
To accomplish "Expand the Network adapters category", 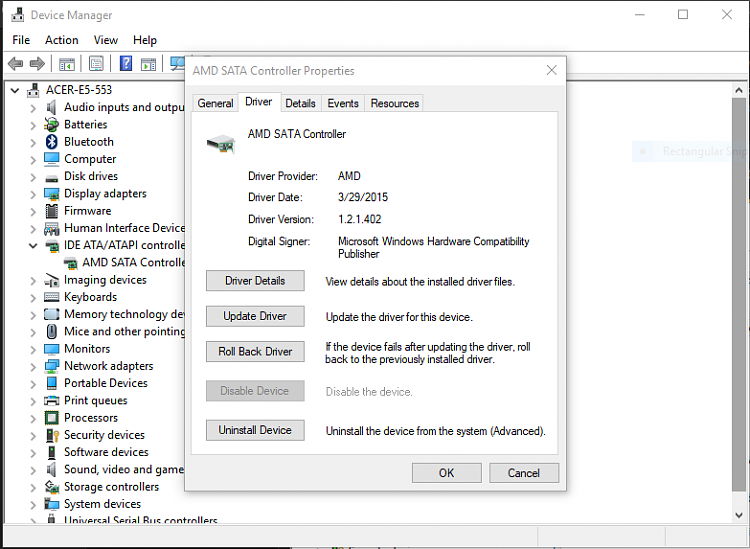I will click(33, 366).
